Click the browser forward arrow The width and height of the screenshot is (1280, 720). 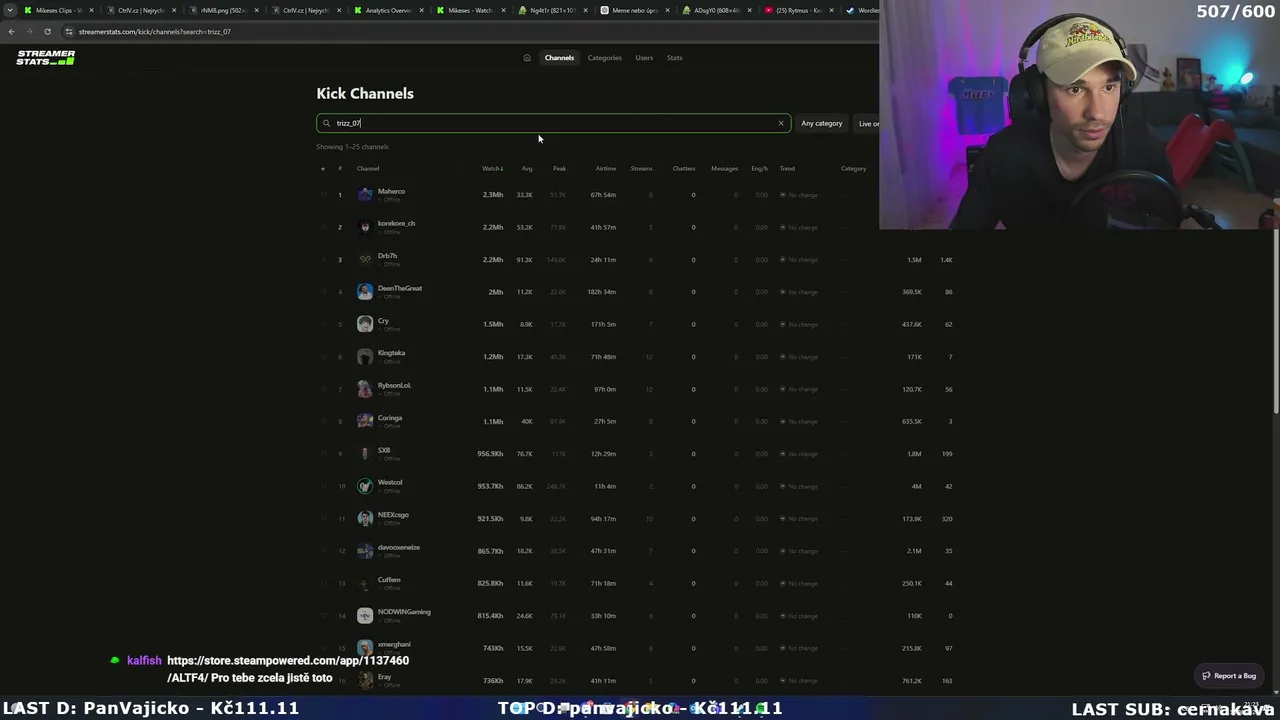tap(29, 31)
